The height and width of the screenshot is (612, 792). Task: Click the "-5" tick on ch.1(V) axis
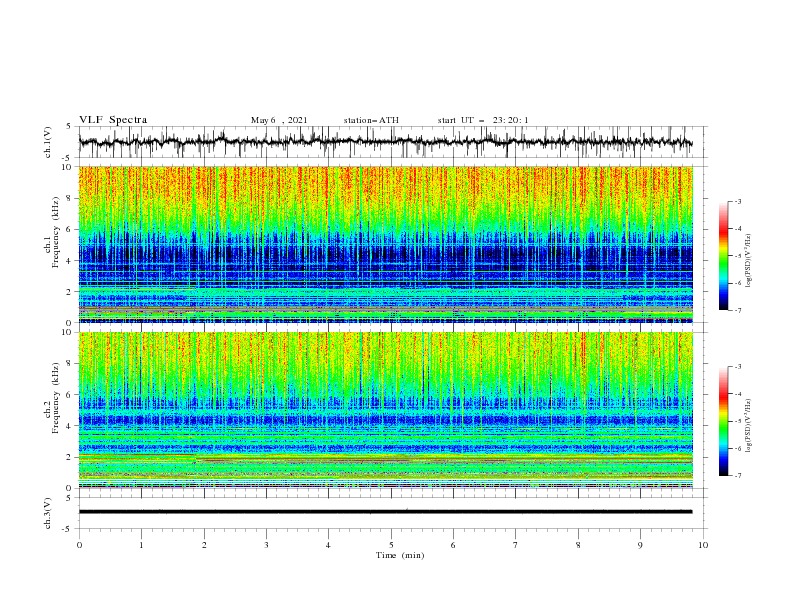coord(67,158)
